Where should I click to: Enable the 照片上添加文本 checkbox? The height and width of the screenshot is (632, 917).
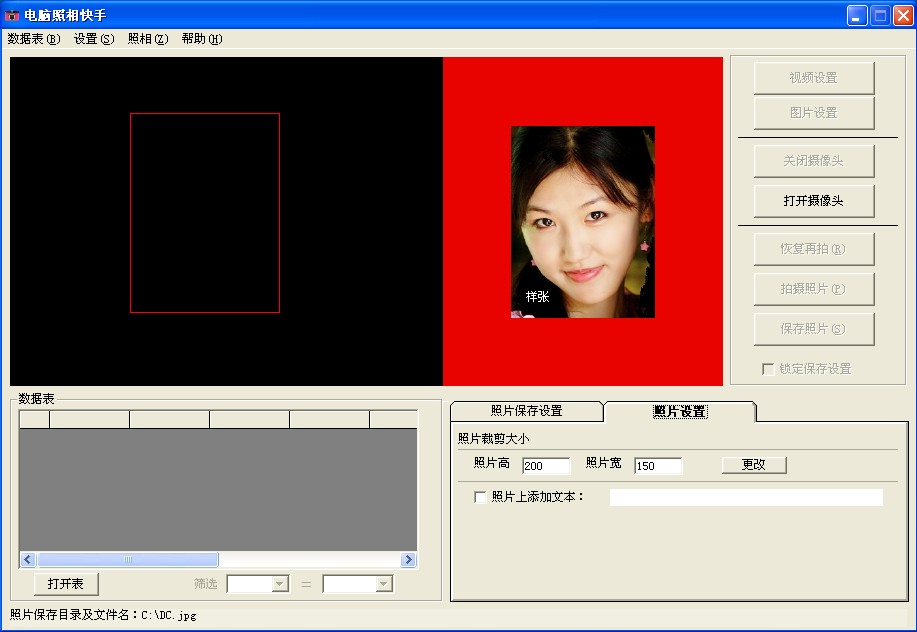480,497
